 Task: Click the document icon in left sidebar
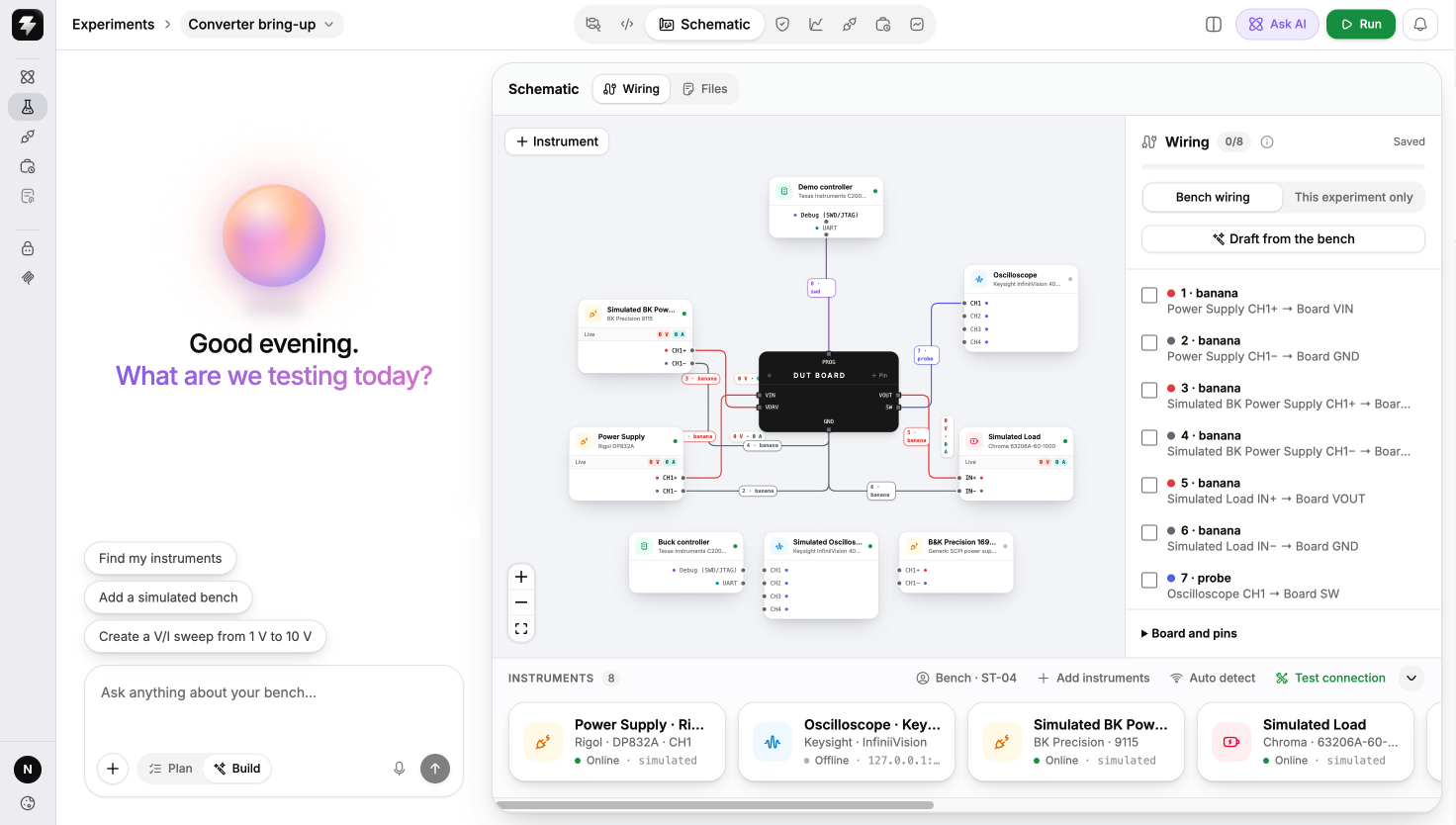point(28,196)
